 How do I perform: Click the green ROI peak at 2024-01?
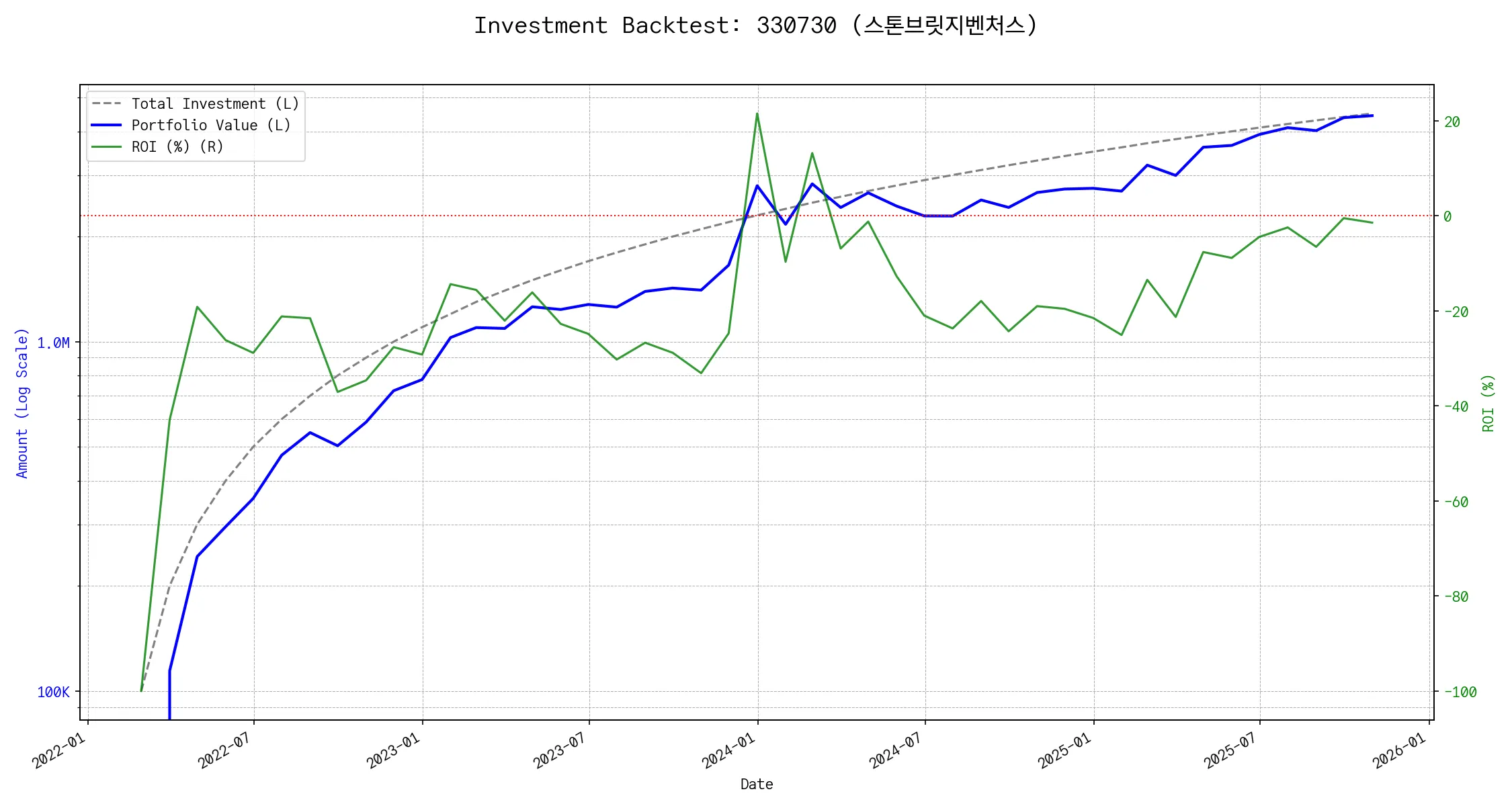click(757, 114)
